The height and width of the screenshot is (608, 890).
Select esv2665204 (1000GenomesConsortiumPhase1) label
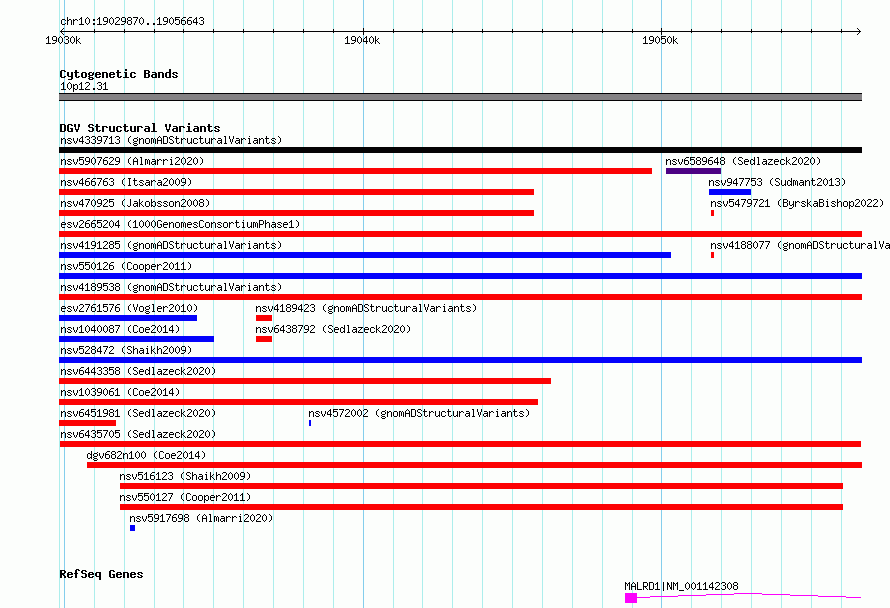tap(180, 224)
